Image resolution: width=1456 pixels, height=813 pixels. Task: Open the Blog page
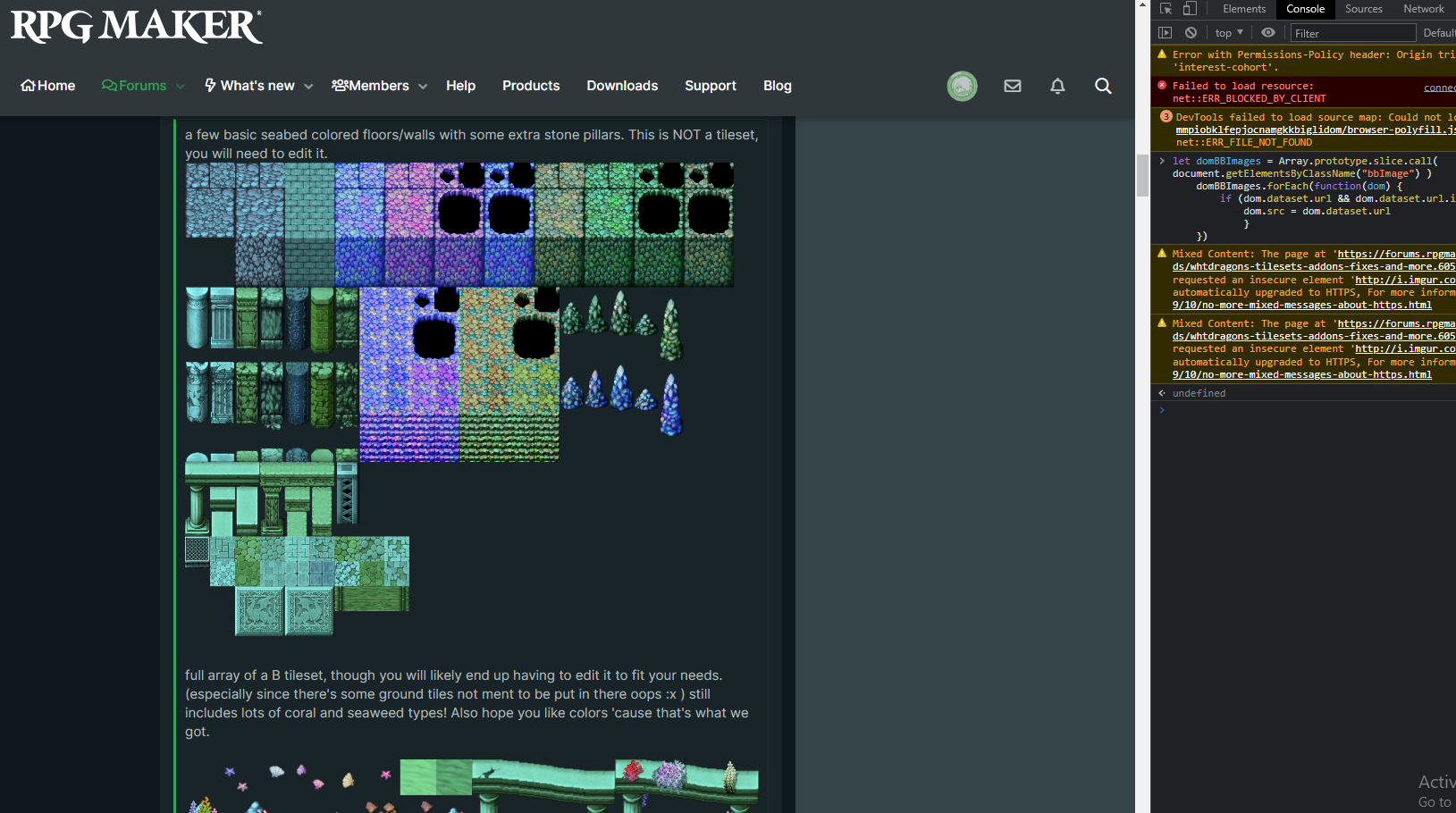click(x=778, y=86)
